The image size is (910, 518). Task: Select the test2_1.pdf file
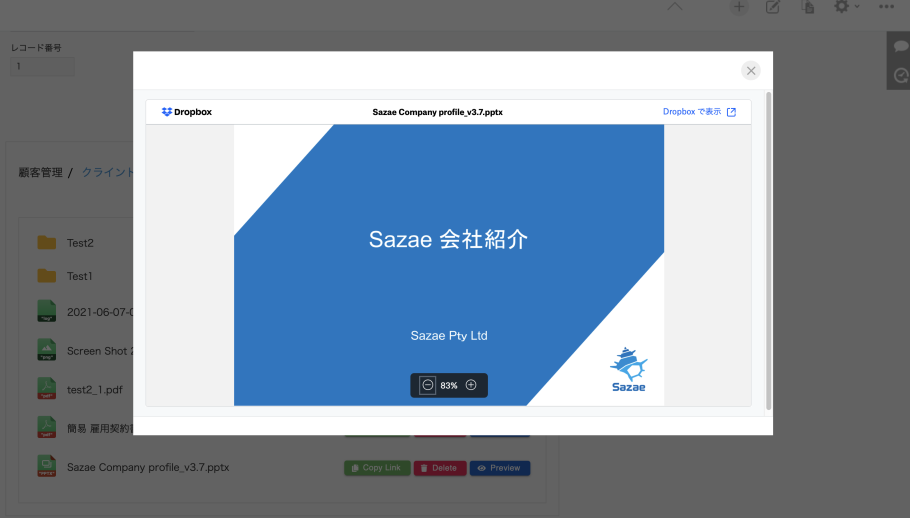pos(95,390)
